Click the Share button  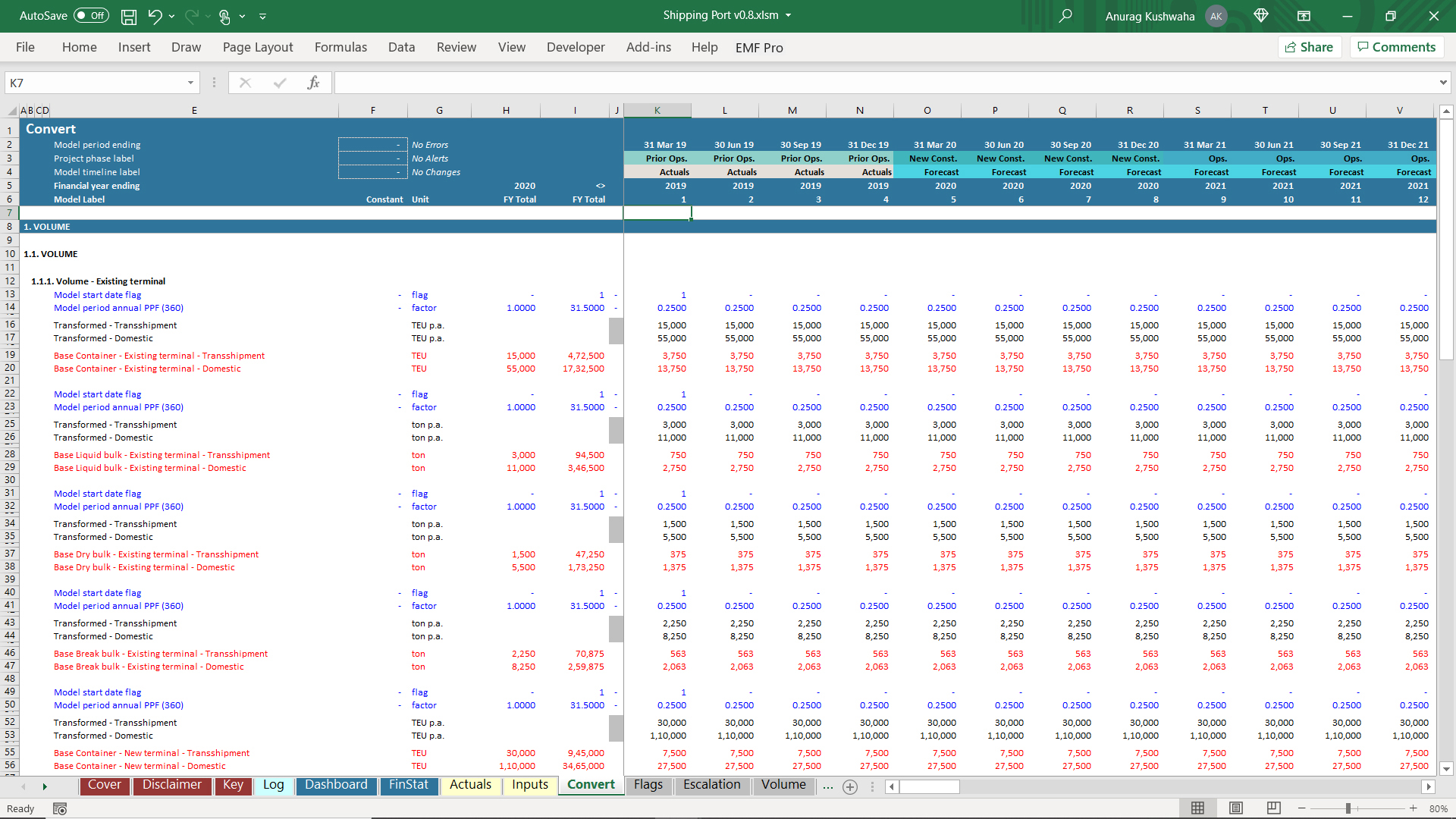tap(1309, 47)
